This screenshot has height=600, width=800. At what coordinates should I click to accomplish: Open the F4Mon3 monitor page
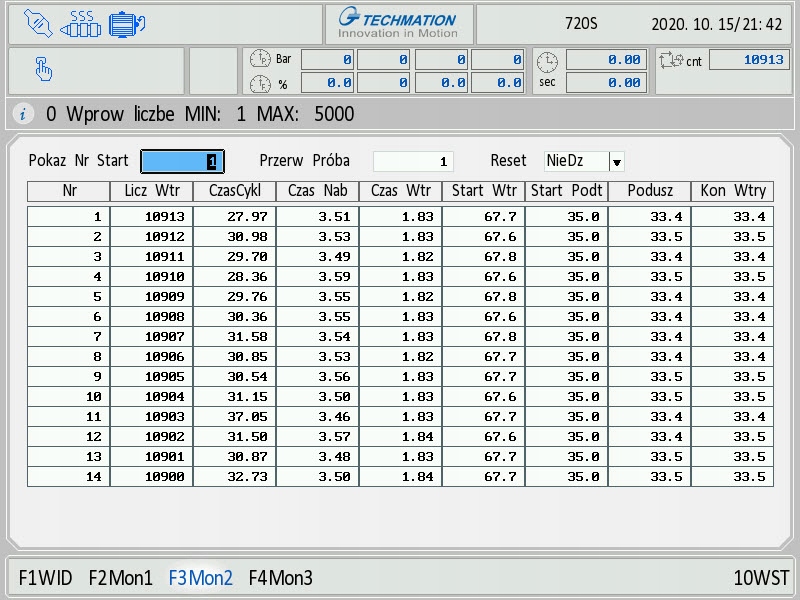point(280,578)
